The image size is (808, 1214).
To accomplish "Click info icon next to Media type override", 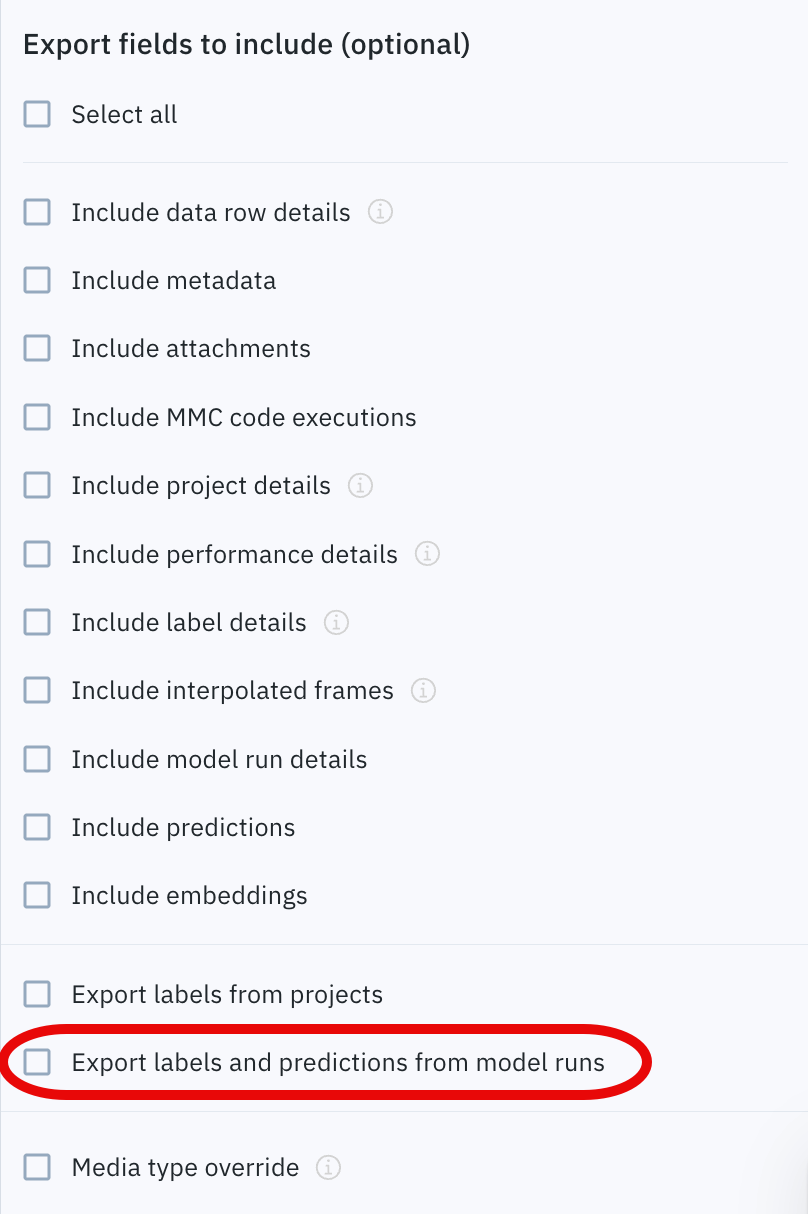I will [x=328, y=1167].
